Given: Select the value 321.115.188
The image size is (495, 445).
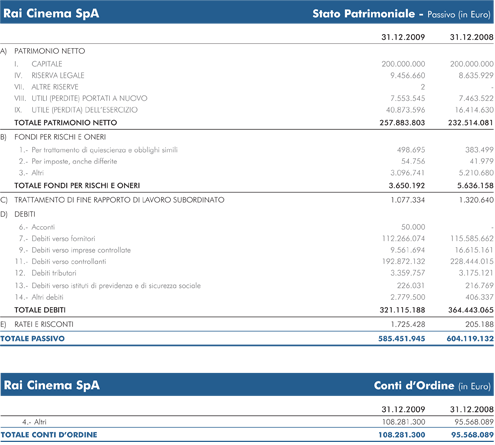Looking at the screenshot, I should coord(402,310).
